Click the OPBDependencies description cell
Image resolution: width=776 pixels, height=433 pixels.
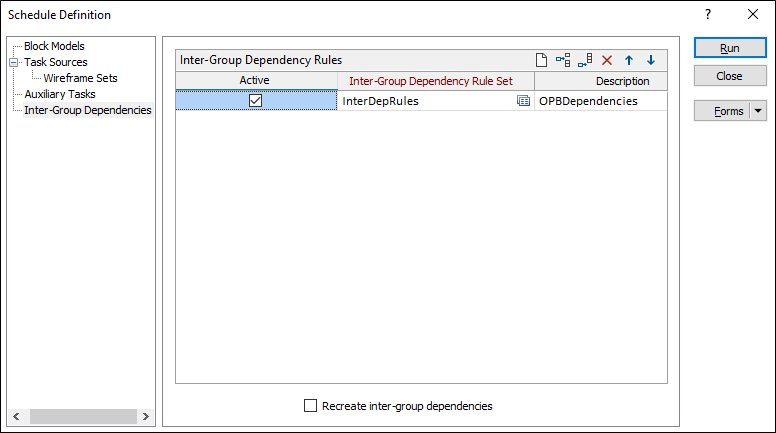click(601, 101)
